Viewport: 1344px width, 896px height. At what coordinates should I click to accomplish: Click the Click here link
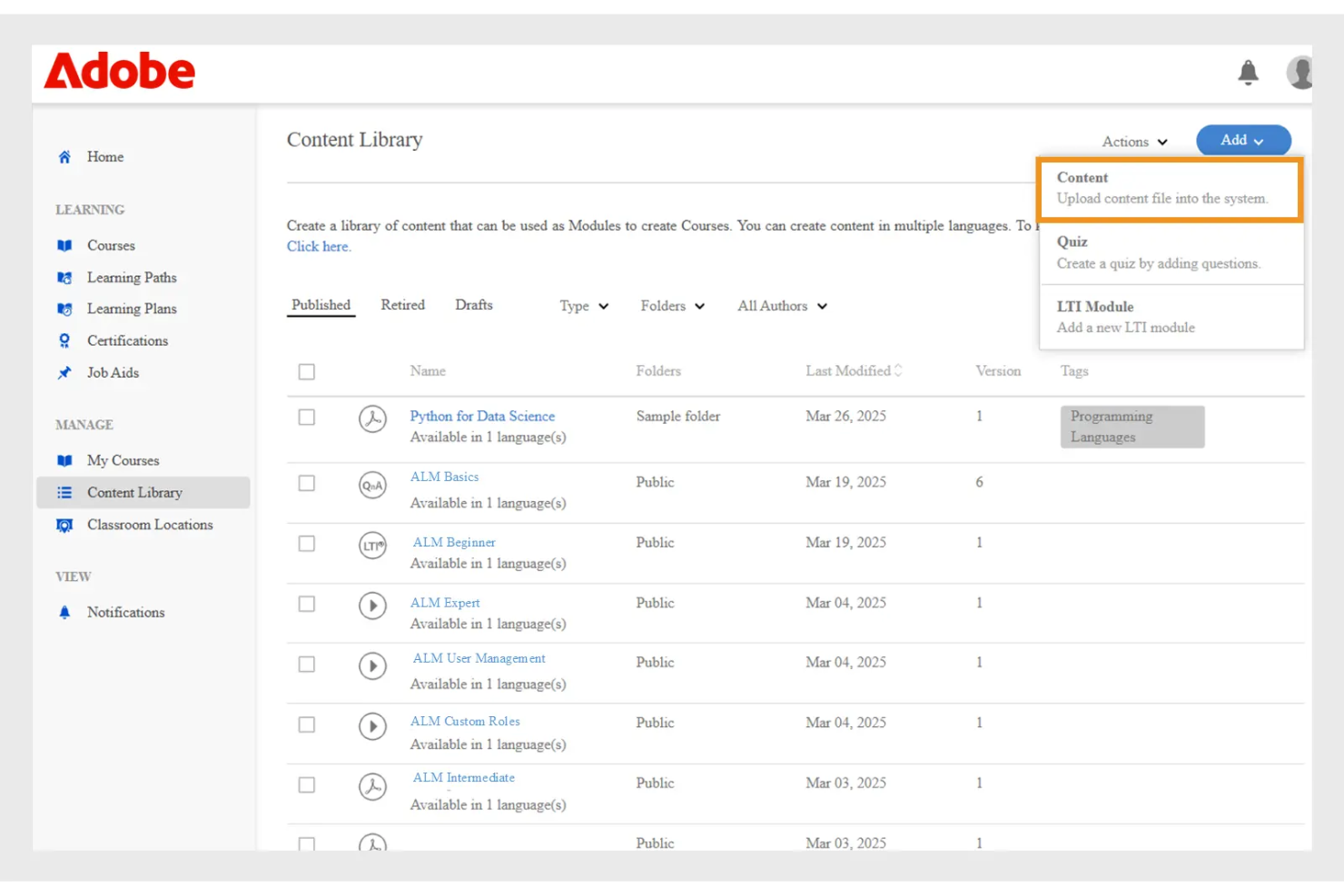coord(317,246)
